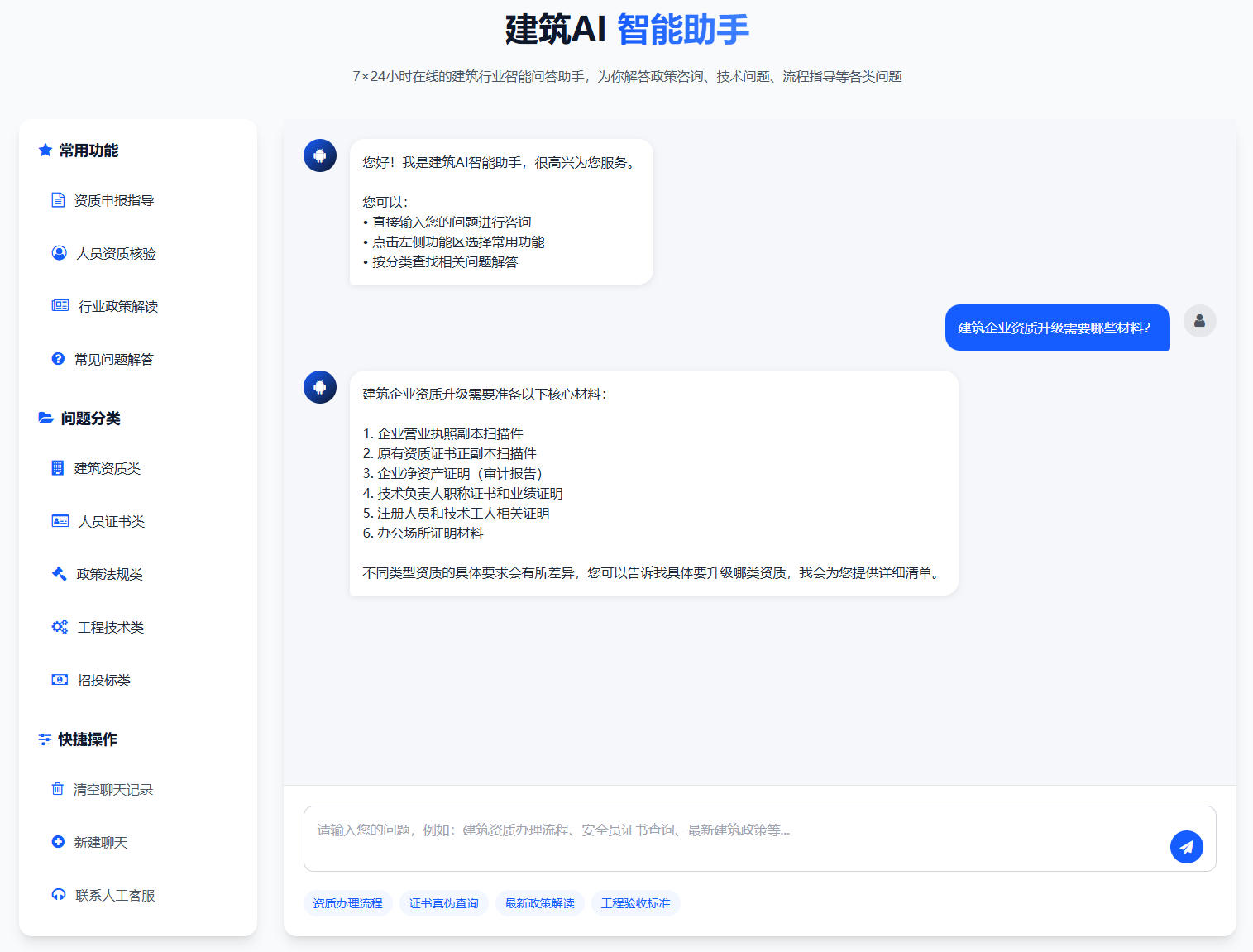Click the 最新政策解读 suggestion tag
This screenshot has width=1253, height=952.
point(539,903)
